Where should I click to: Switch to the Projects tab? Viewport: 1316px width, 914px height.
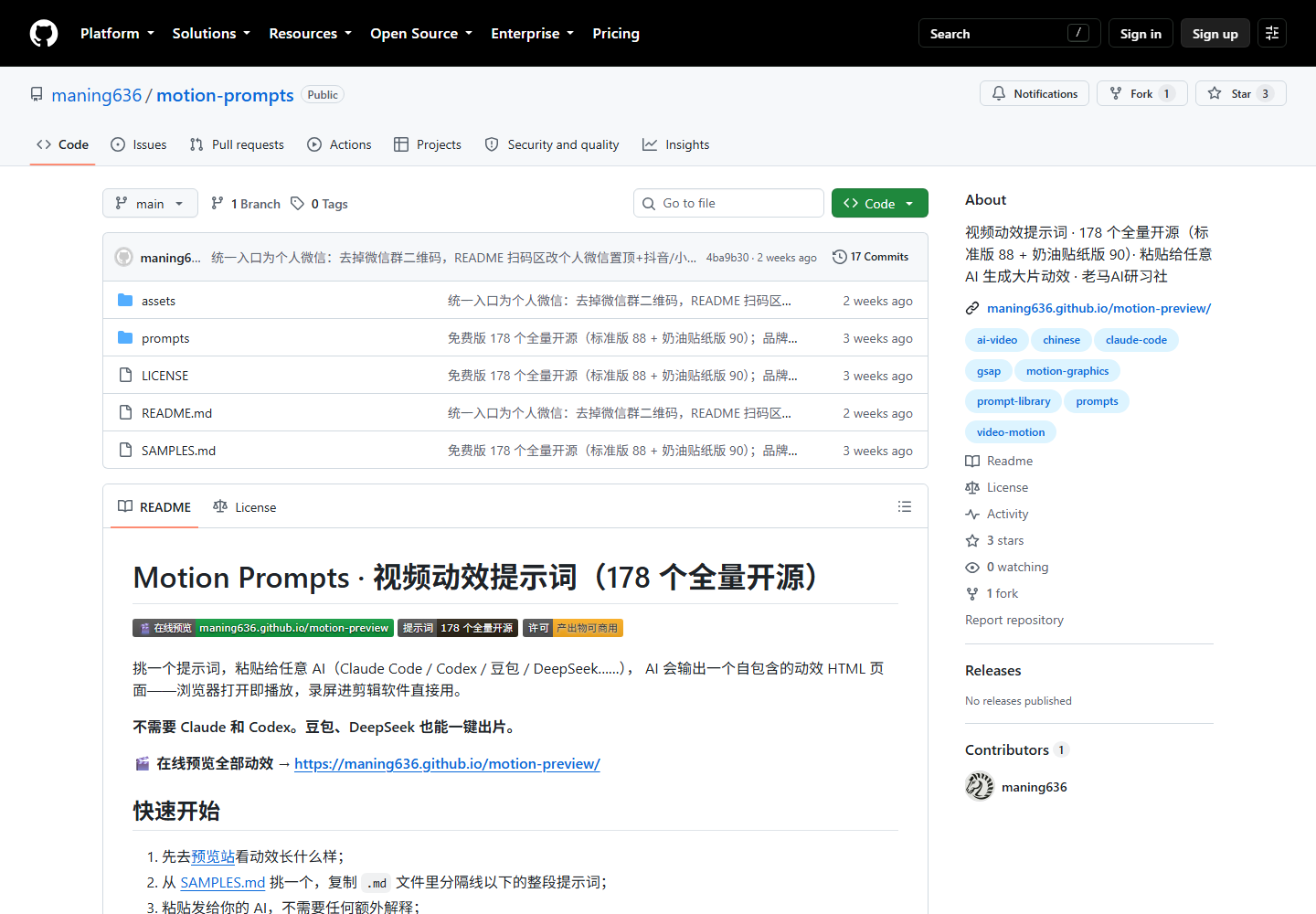pyautogui.click(x=428, y=144)
